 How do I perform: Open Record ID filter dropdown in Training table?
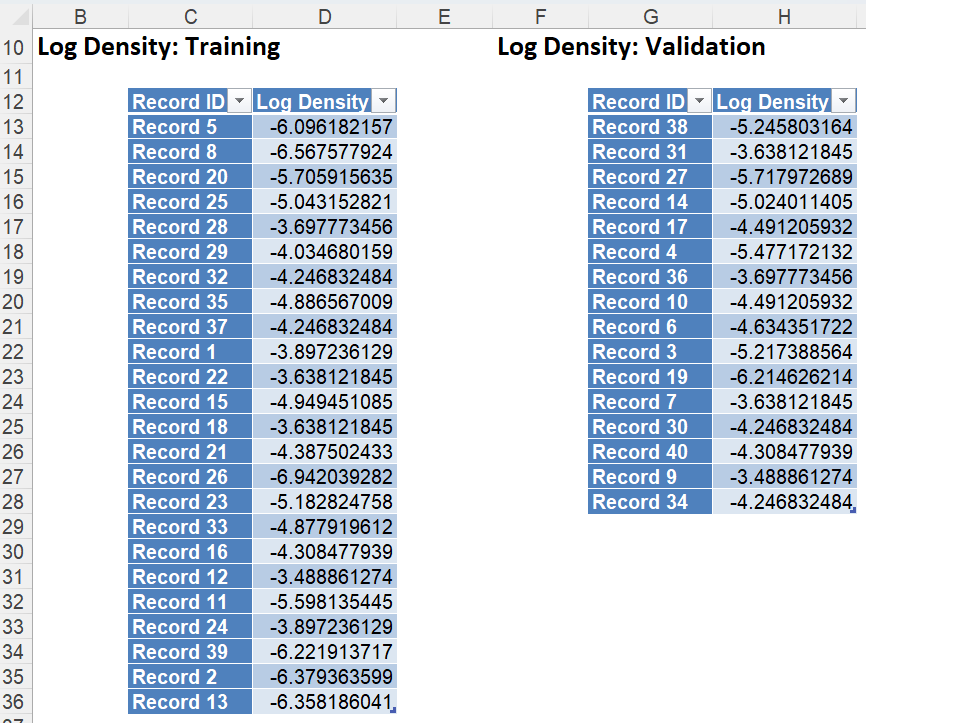pos(239,102)
